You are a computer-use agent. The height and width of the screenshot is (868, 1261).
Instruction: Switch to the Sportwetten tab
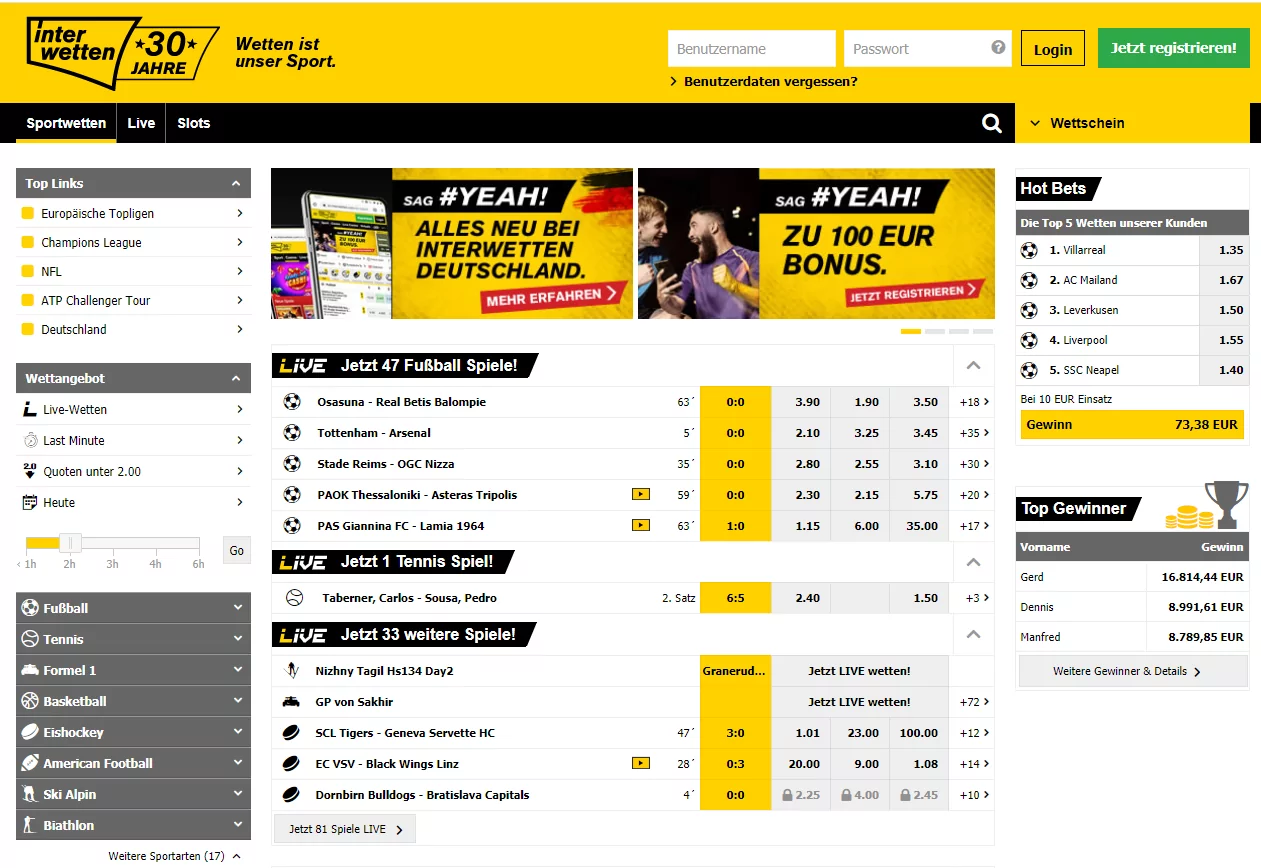point(66,123)
